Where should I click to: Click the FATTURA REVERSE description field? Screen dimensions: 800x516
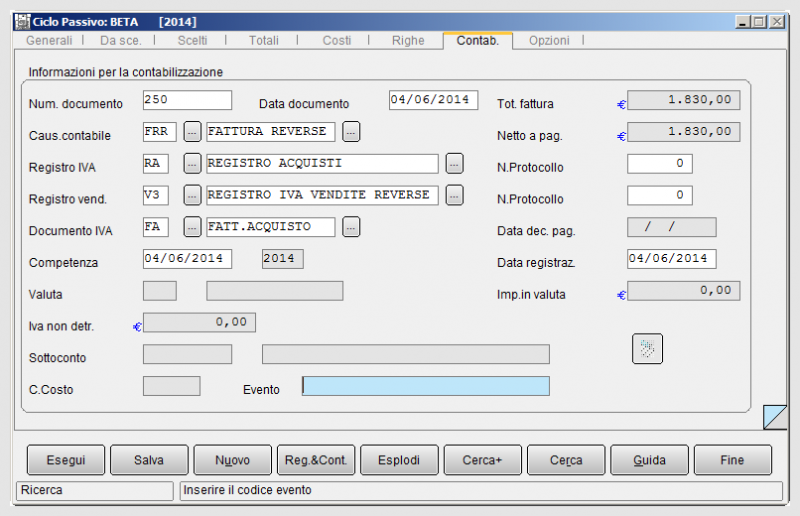click(x=271, y=132)
